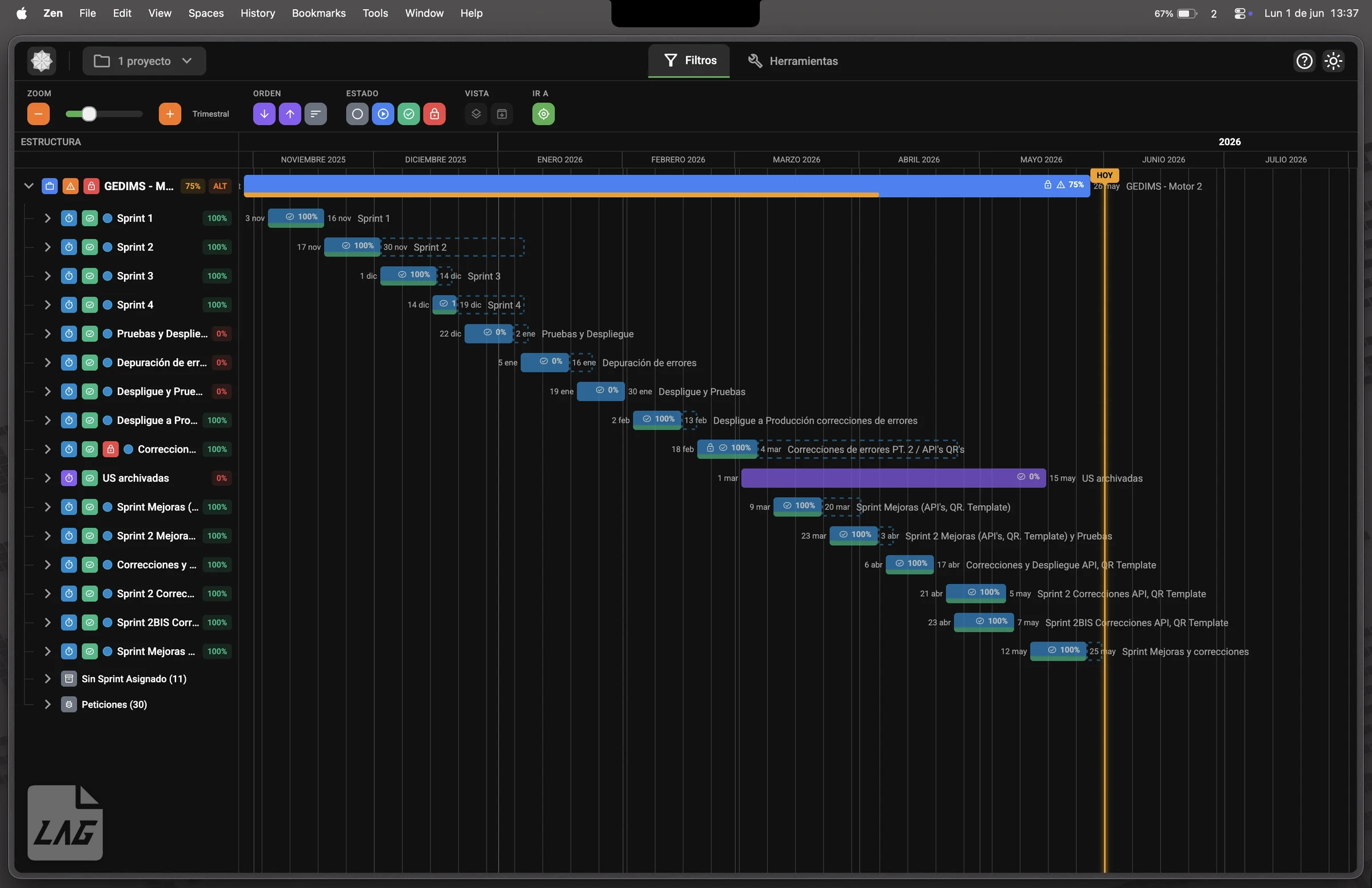The height and width of the screenshot is (888, 1372).
Task: Sort descending with the down arrow icon
Action: (x=264, y=114)
